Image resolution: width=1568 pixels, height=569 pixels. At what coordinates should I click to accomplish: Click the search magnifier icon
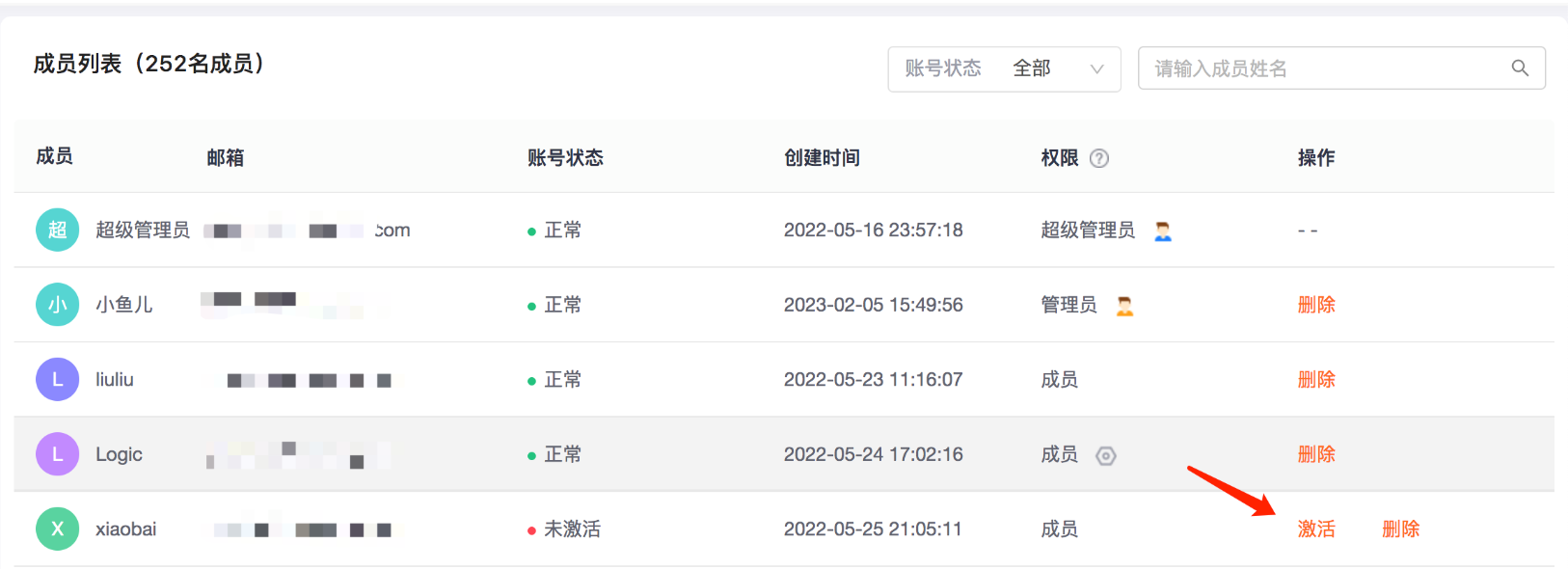[x=1520, y=68]
